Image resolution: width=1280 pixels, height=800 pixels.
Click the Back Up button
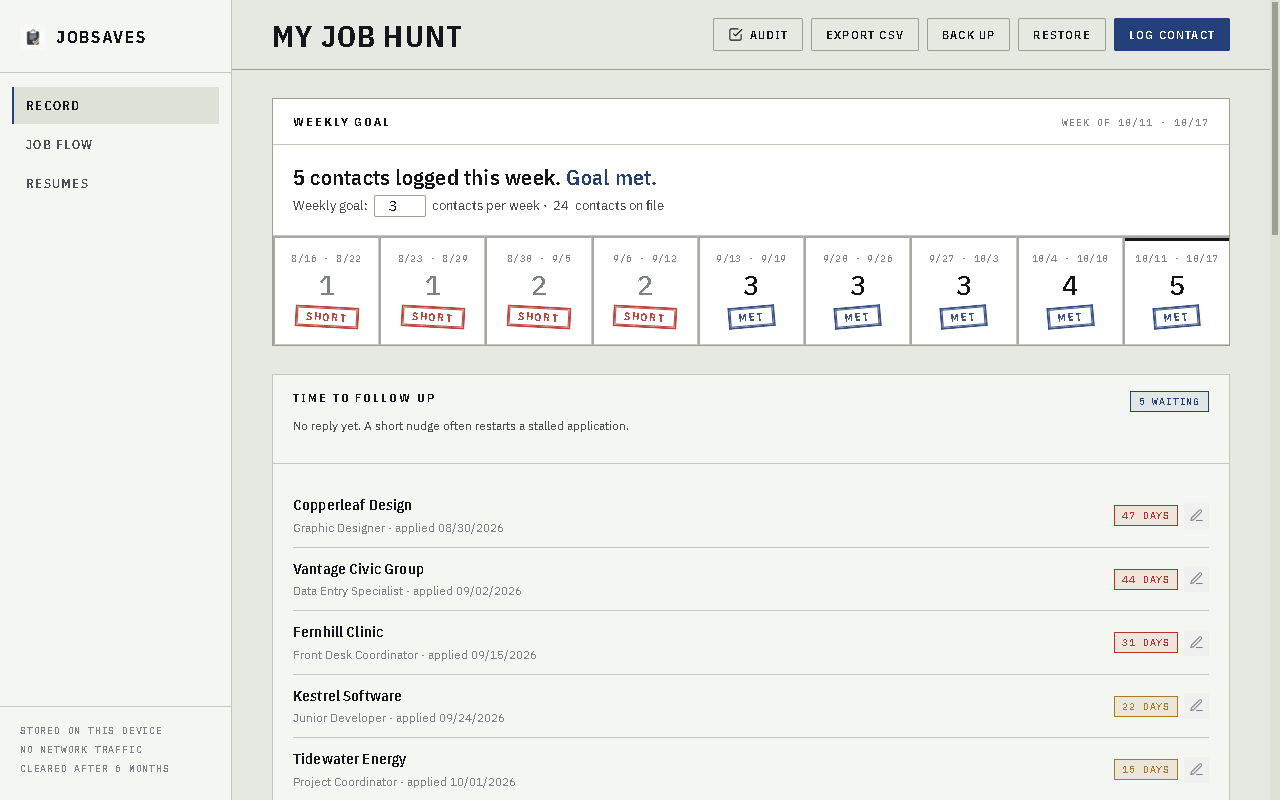coord(968,35)
